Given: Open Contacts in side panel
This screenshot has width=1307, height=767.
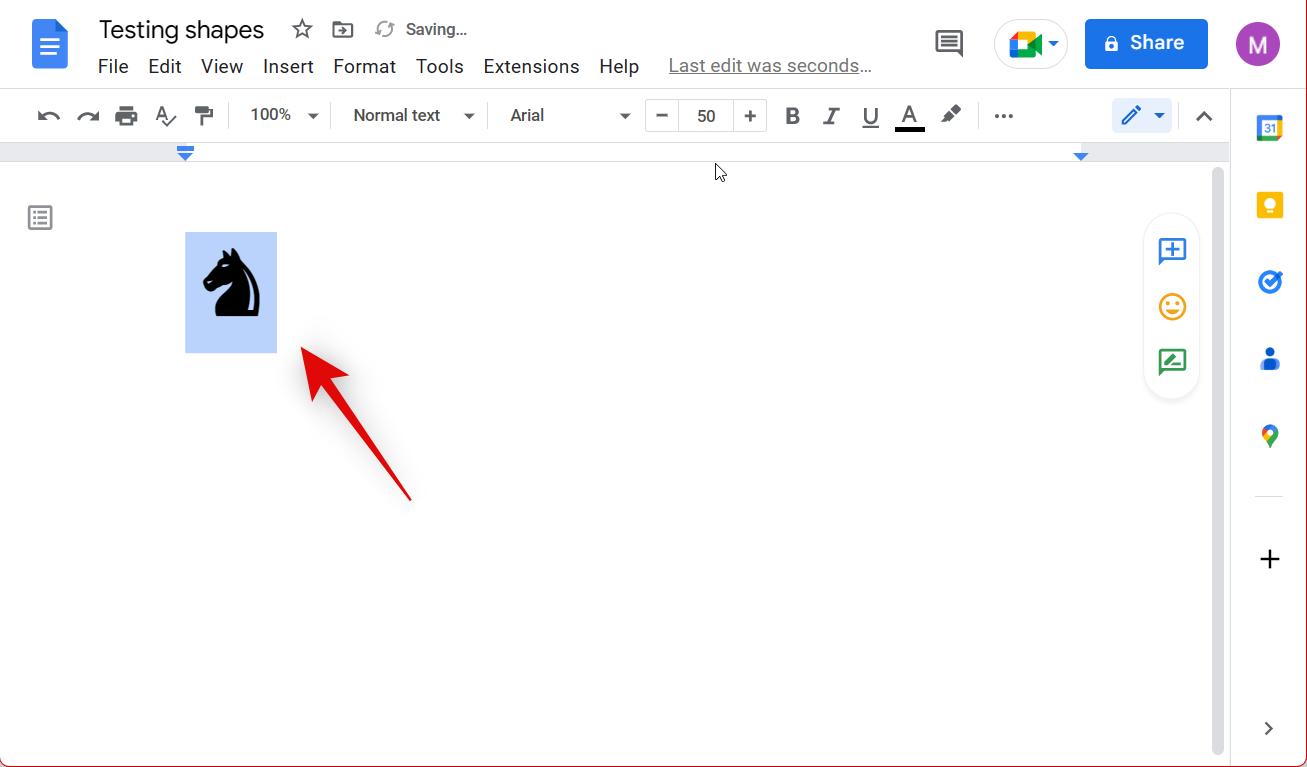Looking at the screenshot, I should pyautogui.click(x=1269, y=358).
